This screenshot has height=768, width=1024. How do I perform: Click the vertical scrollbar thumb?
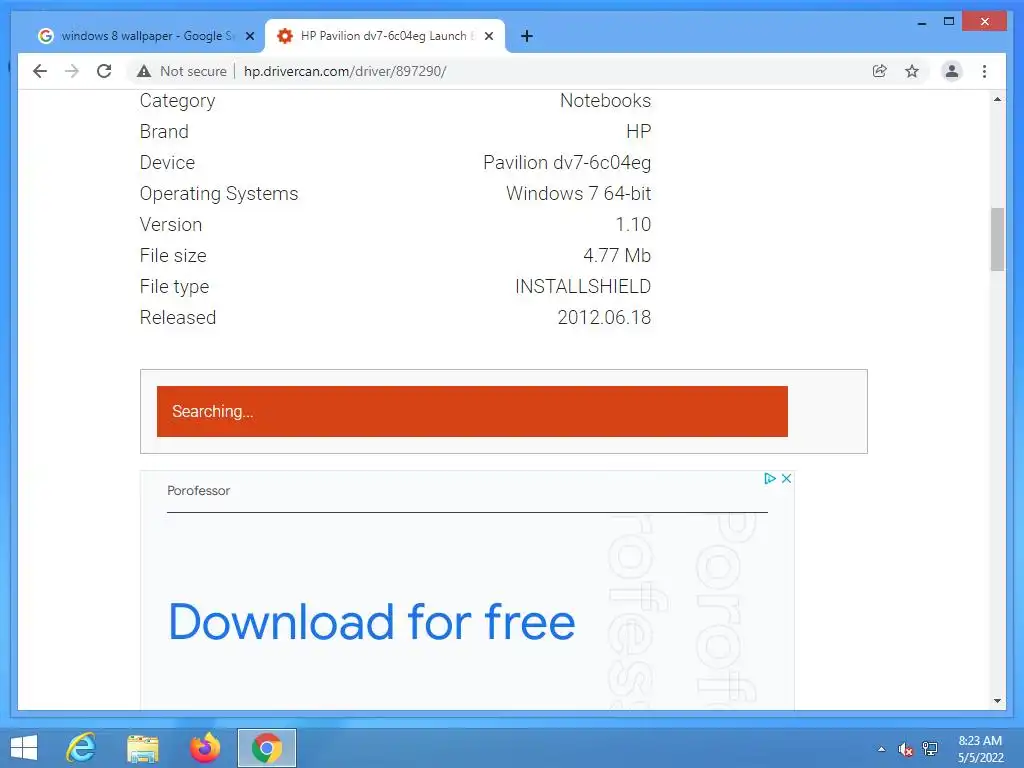[x=997, y=239]
